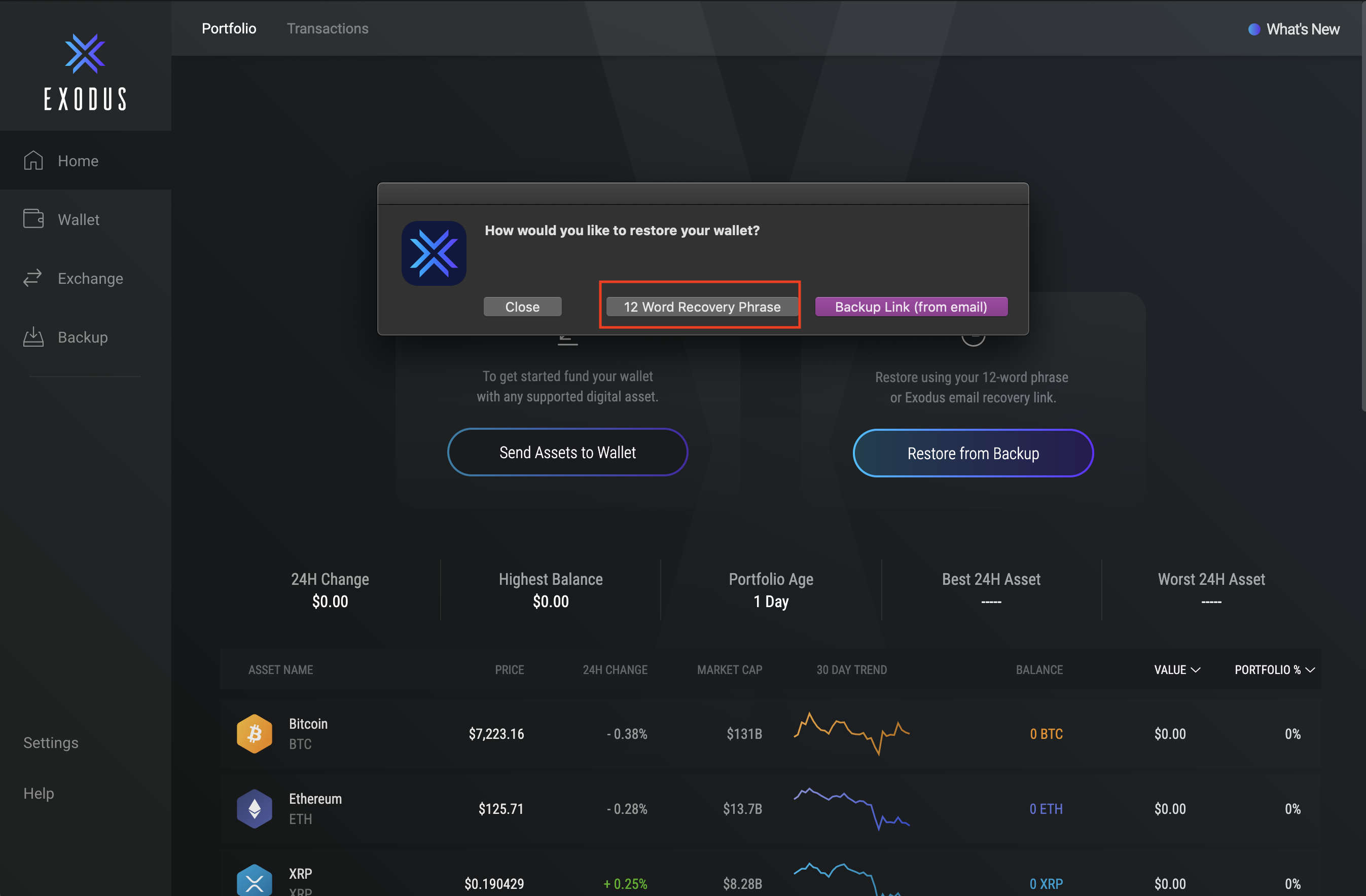Open Help in sidebar
Image resolution: width=1366 pixels, height=896 pixels.
pyautogui.click(x=39, y=793)
